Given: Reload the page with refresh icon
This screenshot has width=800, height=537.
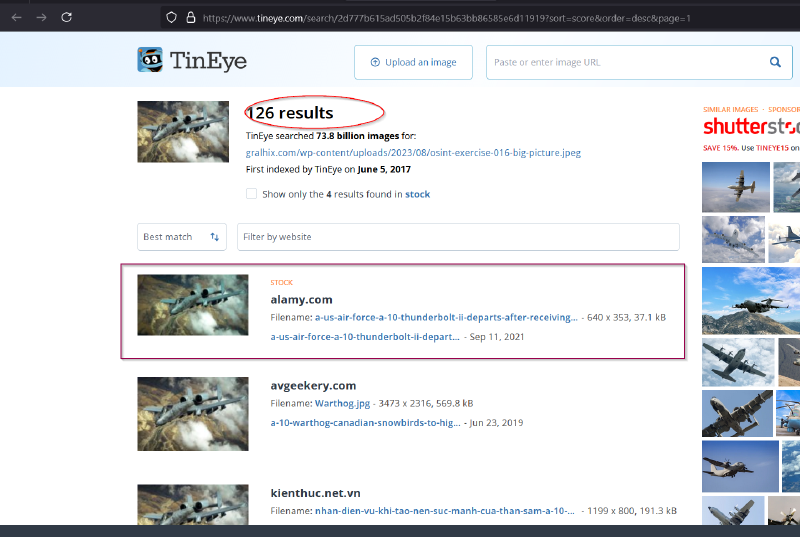Looking at the screenshot, I should point(66,17).
